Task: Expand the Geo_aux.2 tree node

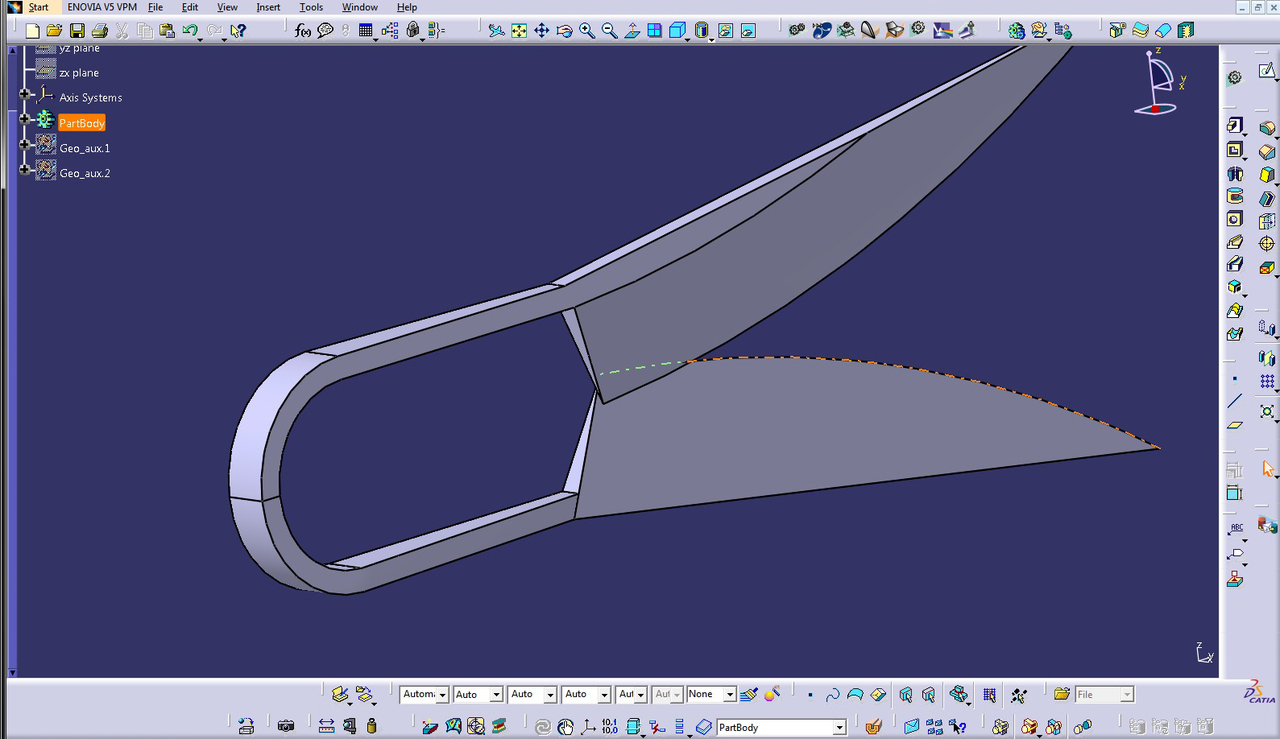Action: click(x=24, y=169)
